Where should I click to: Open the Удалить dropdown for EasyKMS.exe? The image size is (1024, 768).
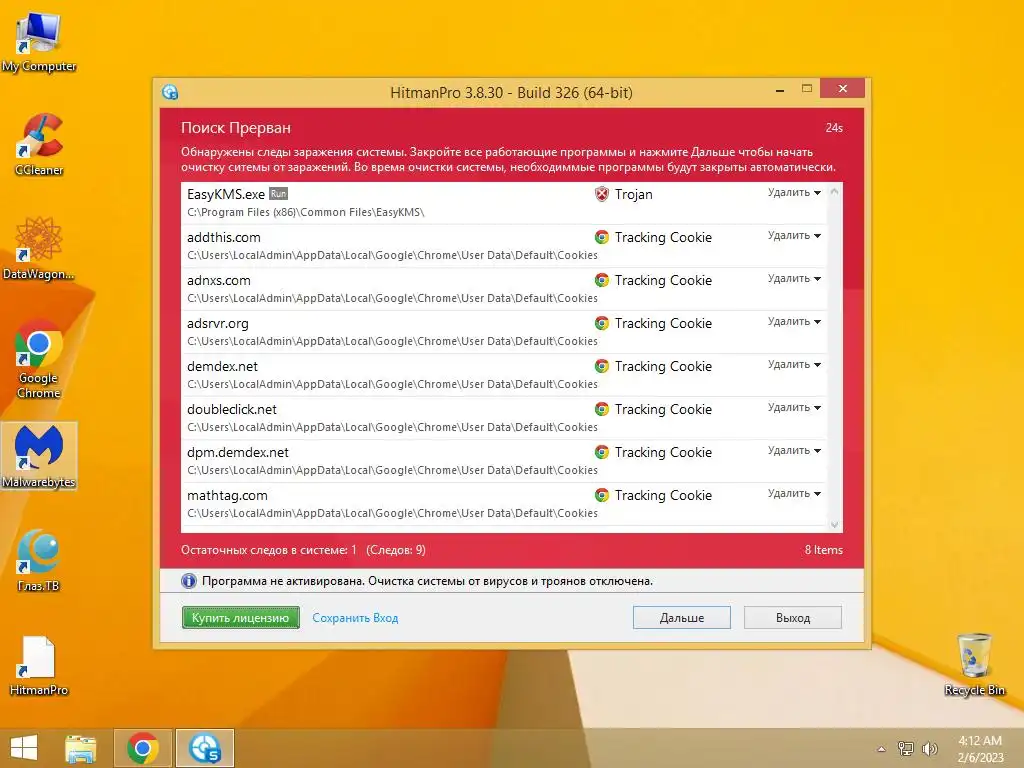click(x=794, y=193)
